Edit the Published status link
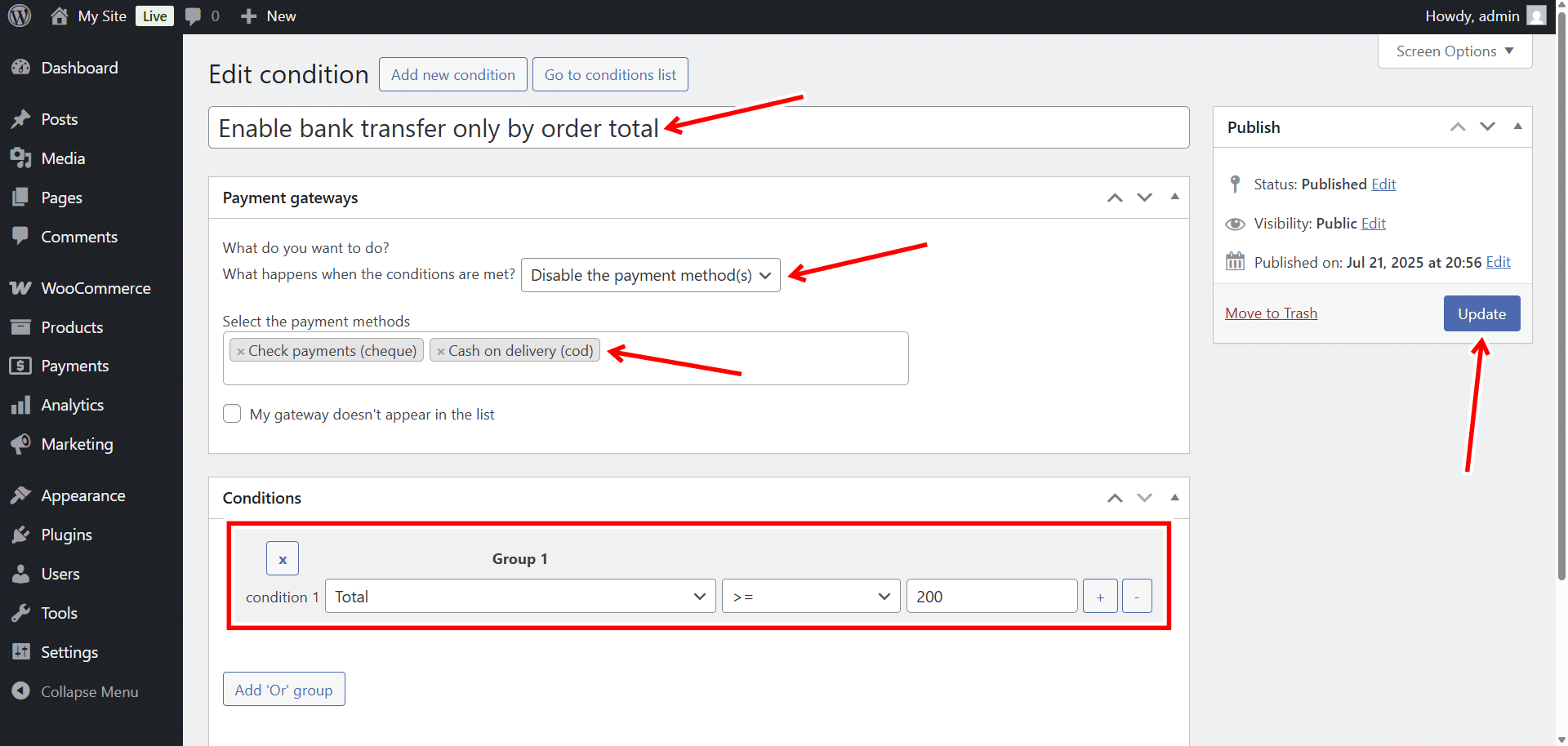 1383,184
